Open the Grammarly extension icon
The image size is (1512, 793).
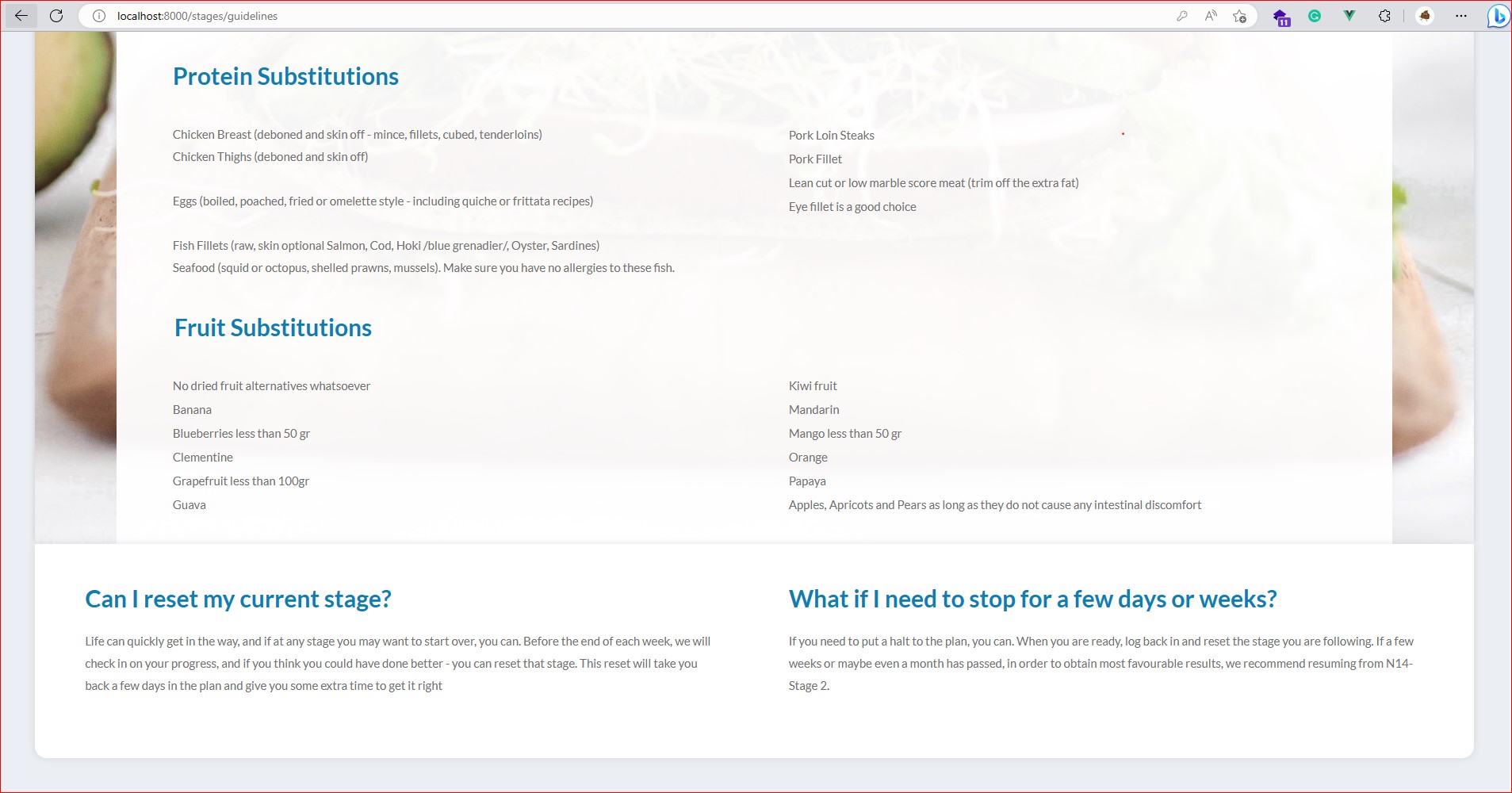click(1315, 16)
